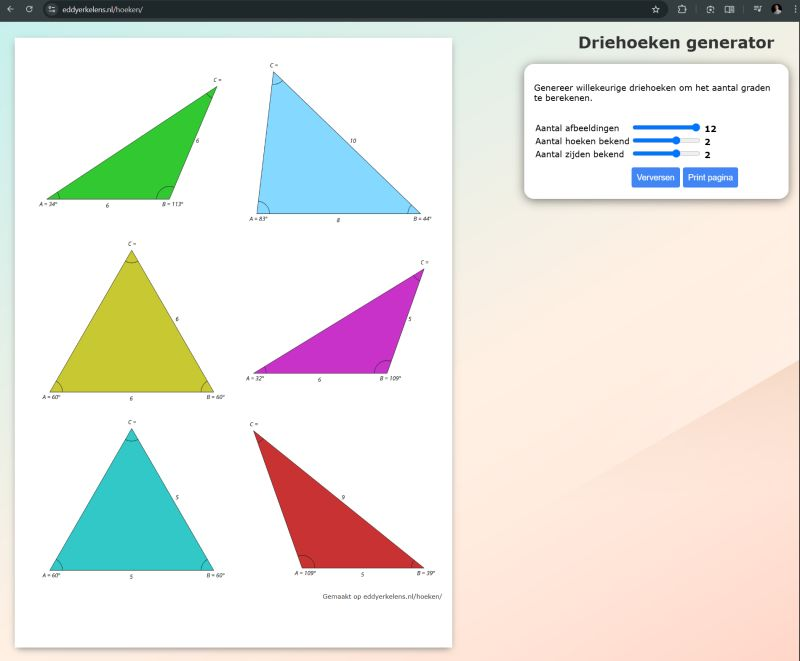Open the Extensions puzzle icon
The width and height of the screenshot is (800, 661).
682,9
